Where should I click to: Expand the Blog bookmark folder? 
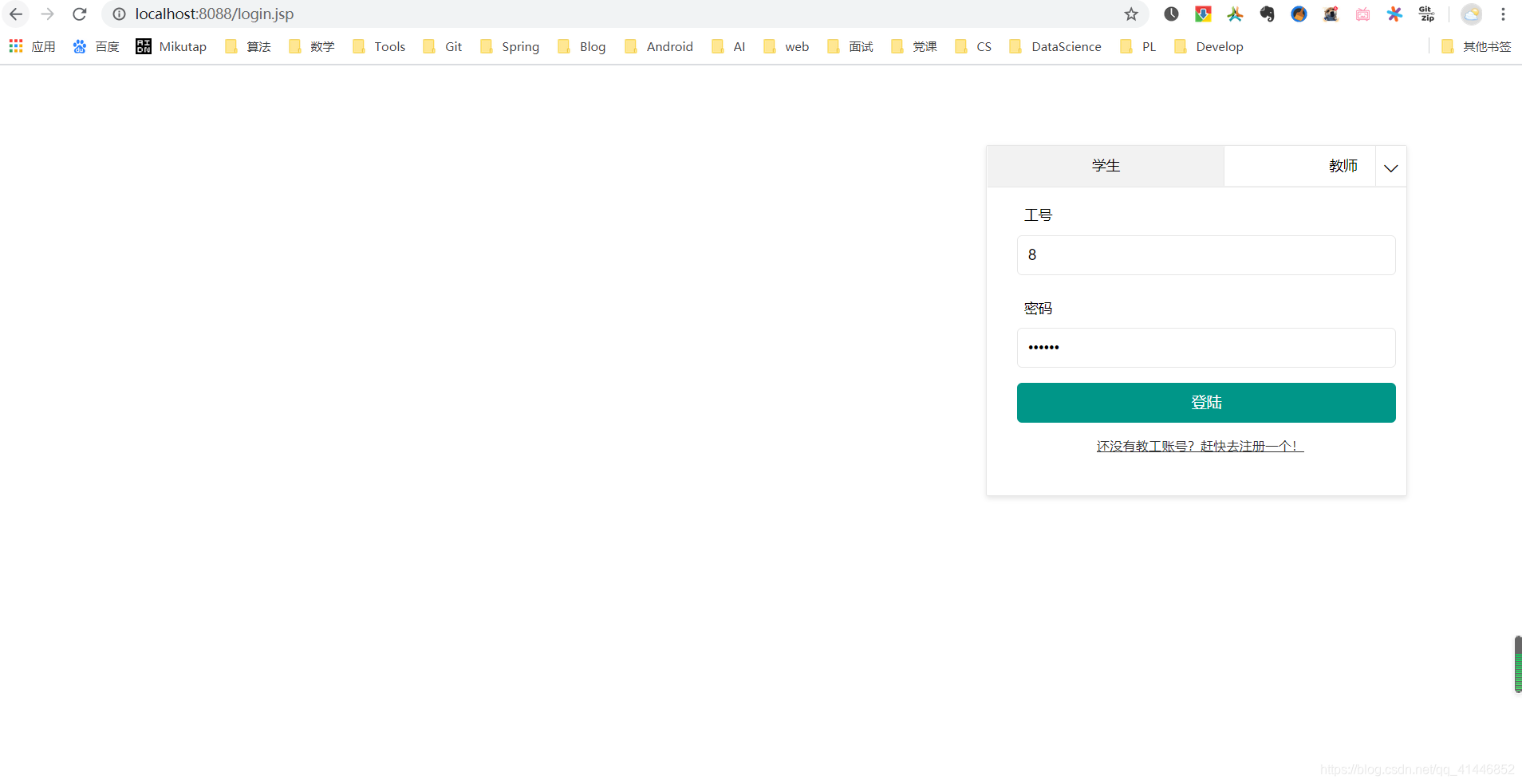click(582, 46)
